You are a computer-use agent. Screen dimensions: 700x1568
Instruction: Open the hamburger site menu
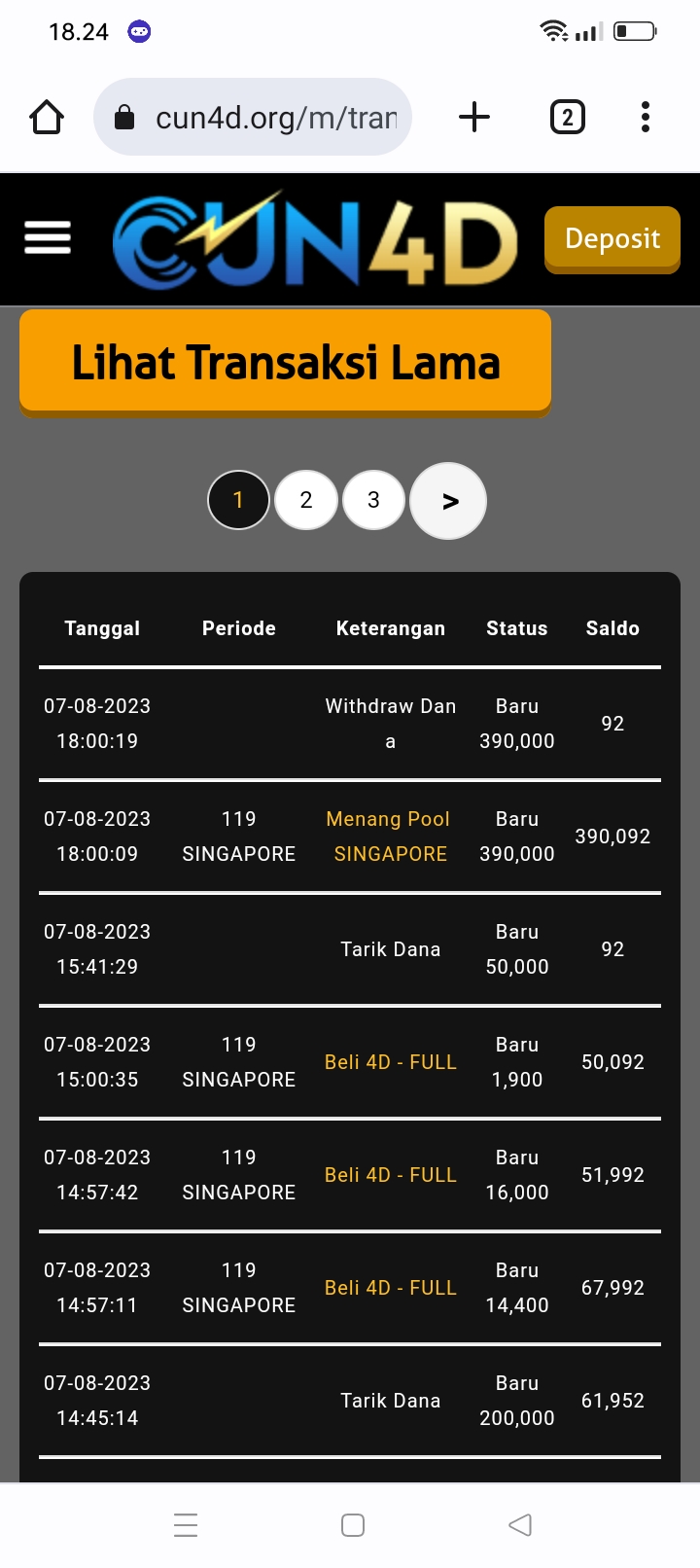[x=48, y=237]
